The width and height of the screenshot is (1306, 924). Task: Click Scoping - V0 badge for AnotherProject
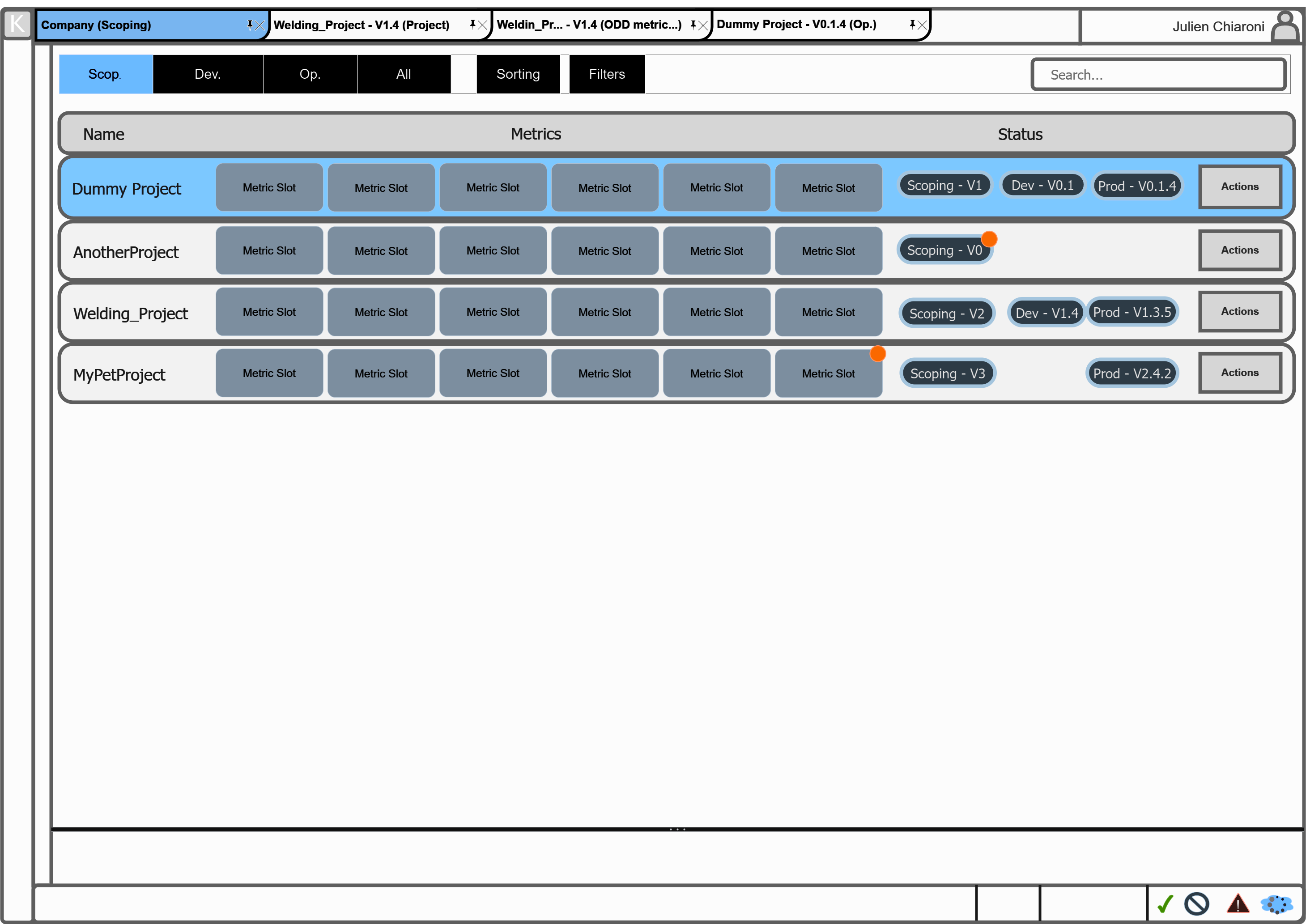pyautogui.click(x=944, y=250)
